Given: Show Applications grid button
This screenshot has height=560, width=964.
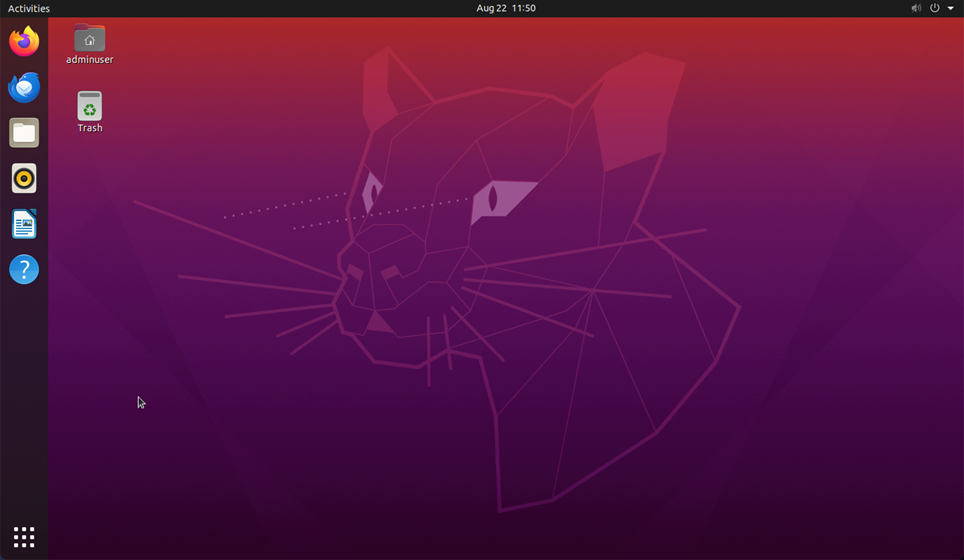Looking at the screenshot, I should pyautogui.click(x=24, y=537).
